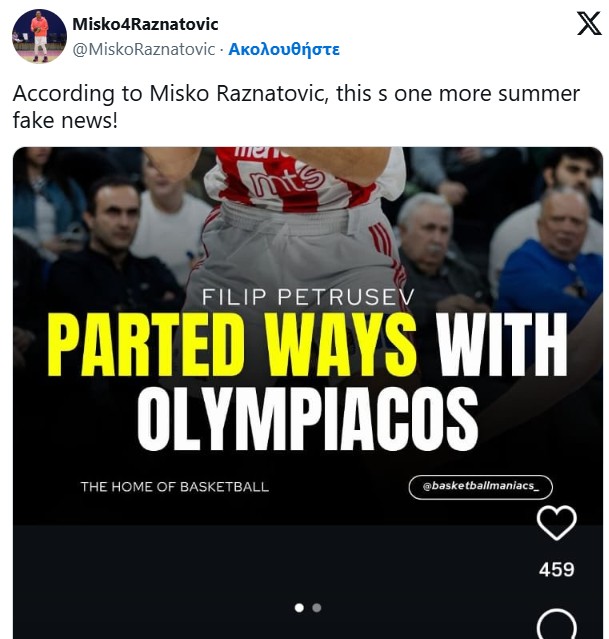Screen dimensions: 609x639
Task: Open comments via speech bubble icon
Action: click(556, 624)
